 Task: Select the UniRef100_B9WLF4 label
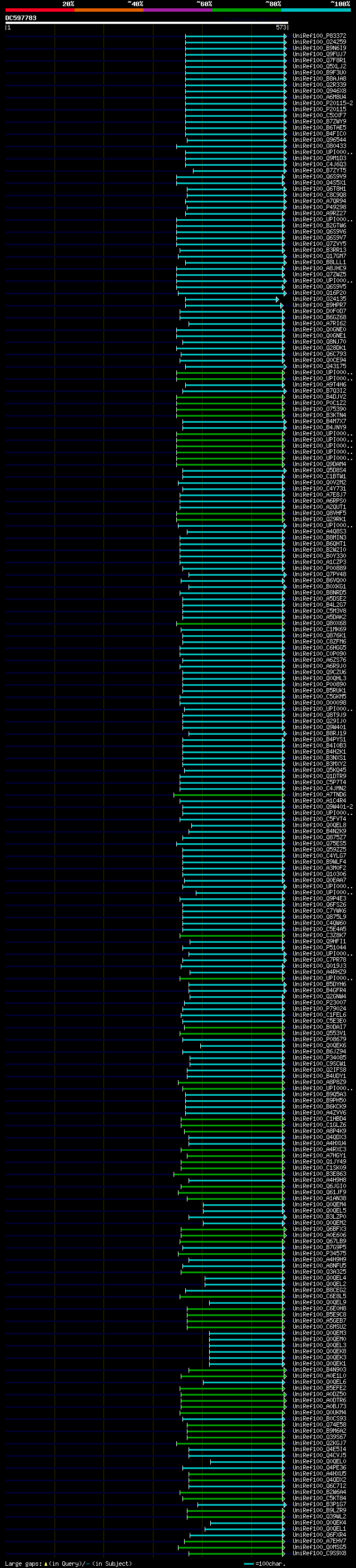click(x=319, y=862)
